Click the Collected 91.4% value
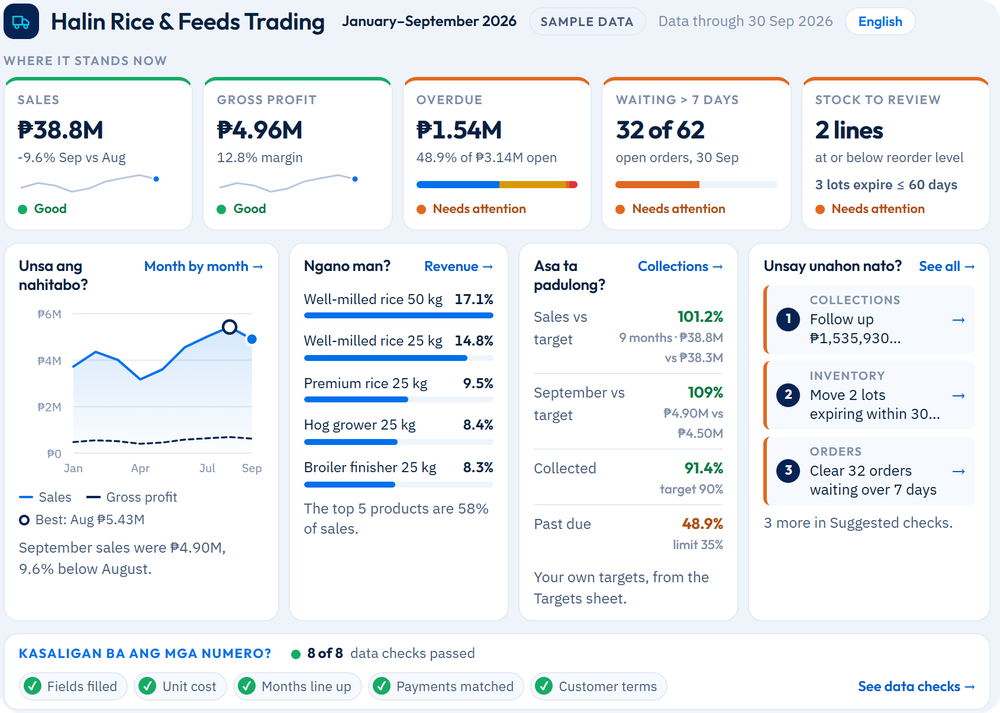This screenshot has width=1000, height=713. 703,468
